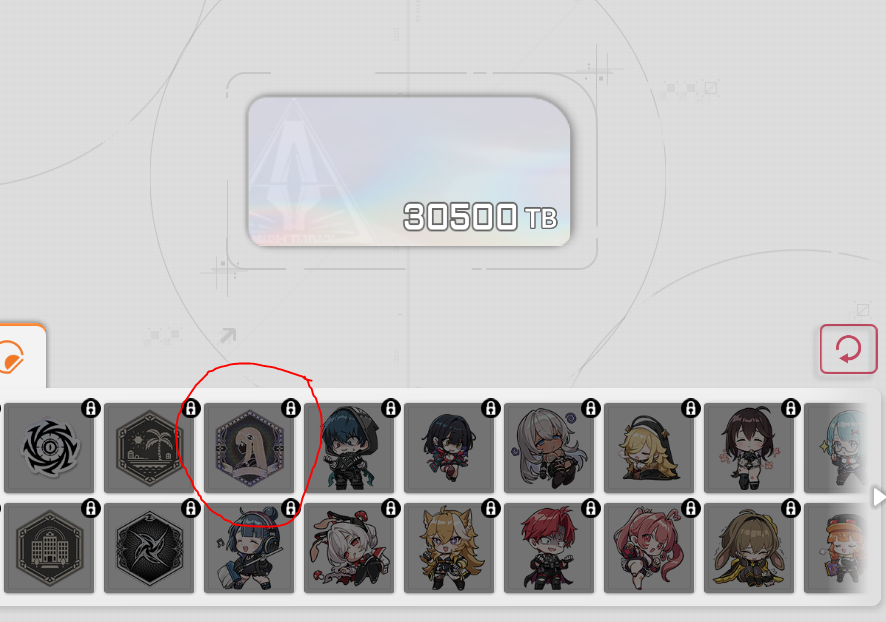This screenshot has height=622, width=886.
Task: Show next page with white right arrow
Action: [x=879, y=497]
